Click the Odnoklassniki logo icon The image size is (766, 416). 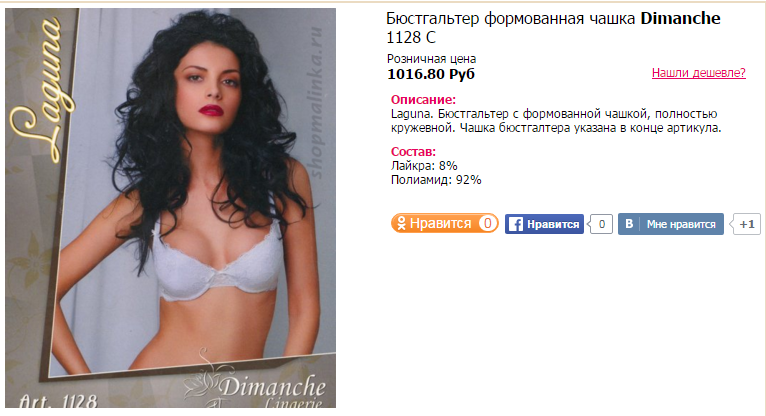[401, 223]
